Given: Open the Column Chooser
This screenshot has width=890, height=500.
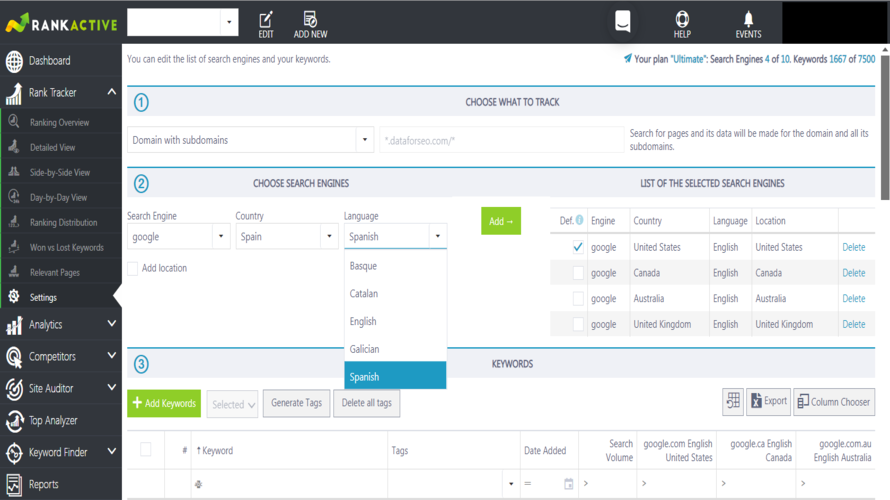Looking at the screenshot, I should (834, 401).
